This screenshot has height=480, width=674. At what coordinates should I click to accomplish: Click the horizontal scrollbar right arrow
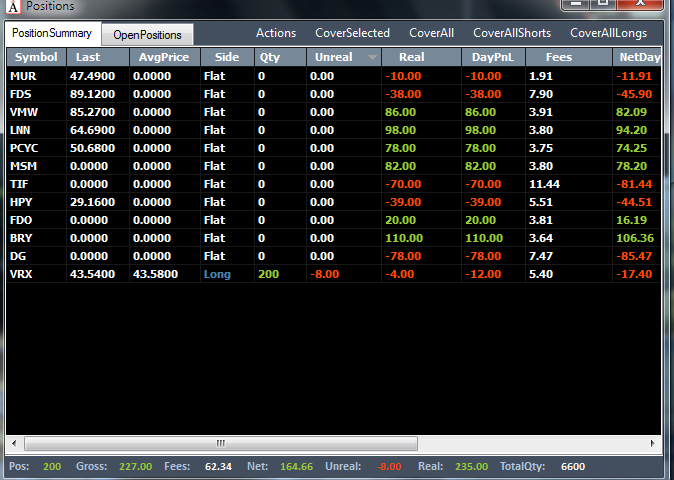point(653,443)
